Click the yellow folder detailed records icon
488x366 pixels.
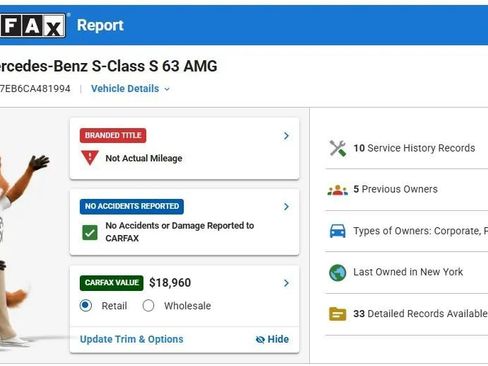[338, 314]
